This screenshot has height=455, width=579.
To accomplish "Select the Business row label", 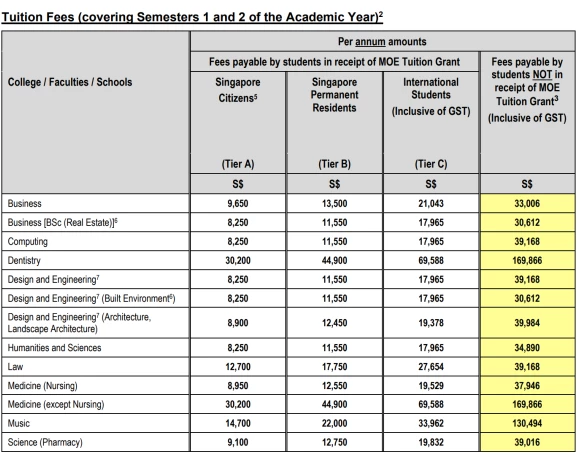I will point(24,203).
